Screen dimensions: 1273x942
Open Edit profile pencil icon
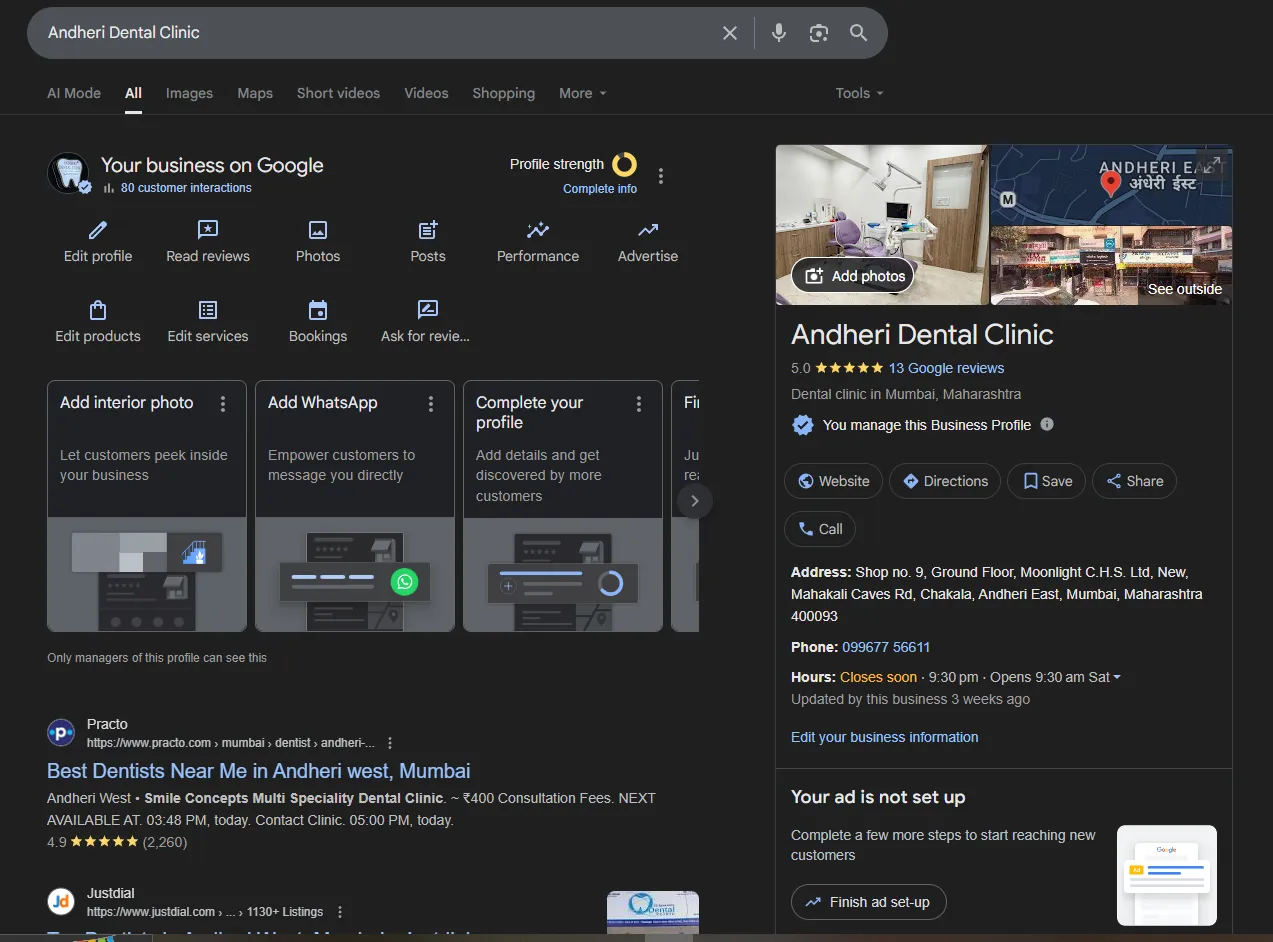point(98,231)
